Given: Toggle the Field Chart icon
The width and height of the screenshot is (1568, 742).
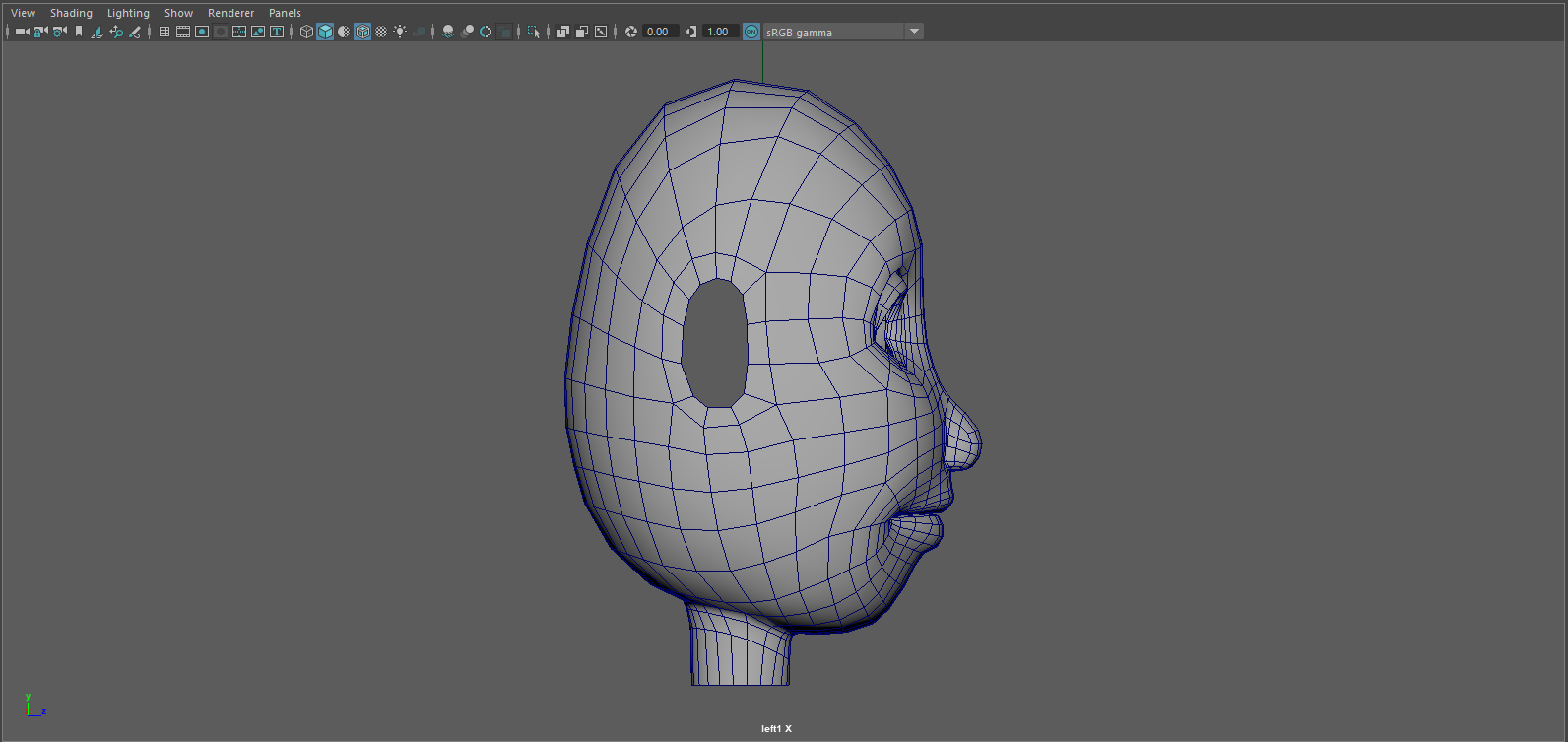Looking at the screenshot, I should tap(239, 32).
